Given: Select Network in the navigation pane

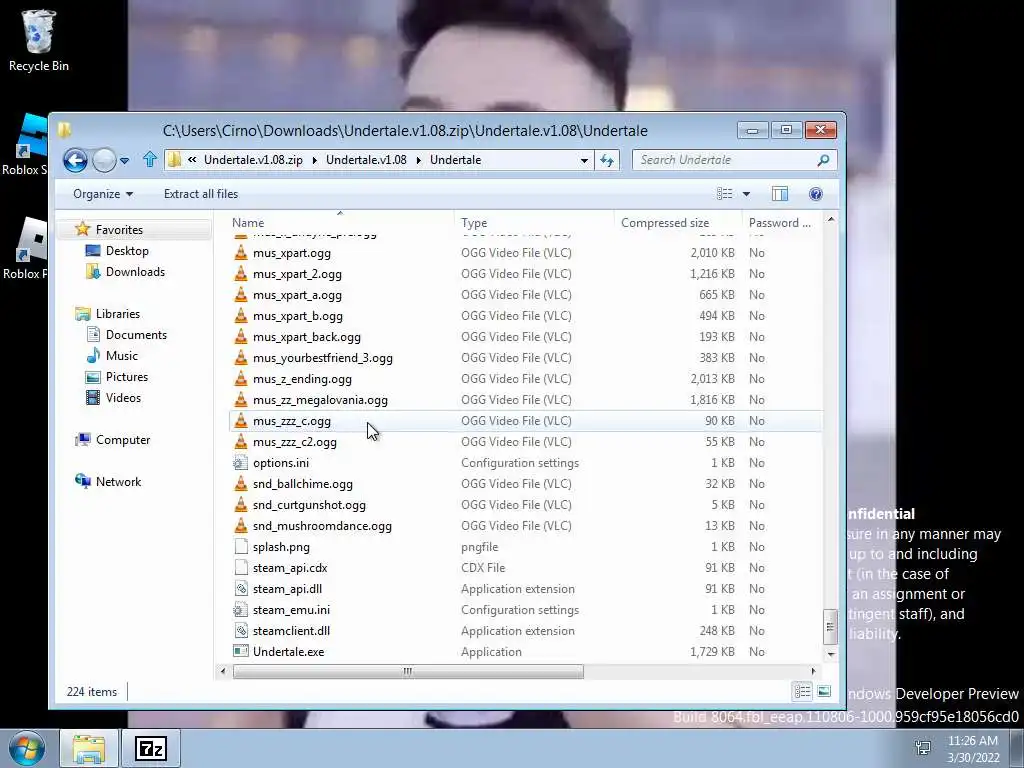Looking at the screenshot, I should (x=118, y=481).
